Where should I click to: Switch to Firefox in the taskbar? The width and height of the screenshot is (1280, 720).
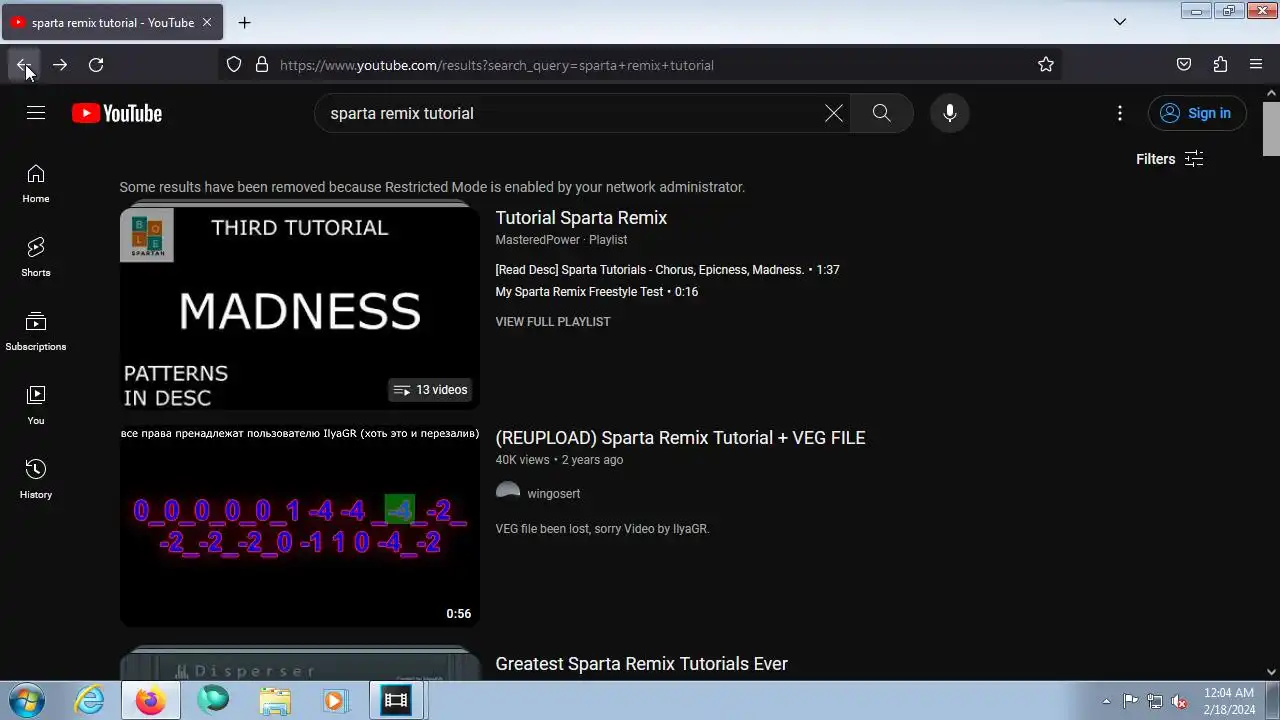[x=151, y=700]
